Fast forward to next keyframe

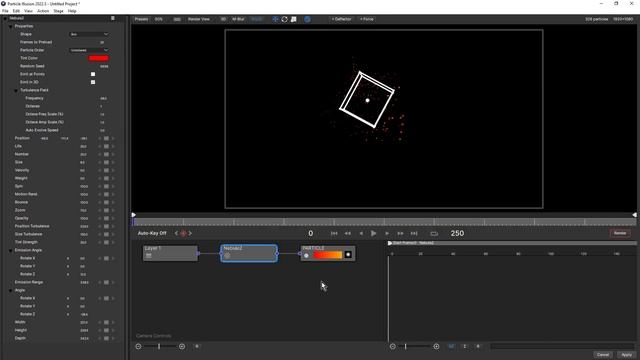[400, 233]
